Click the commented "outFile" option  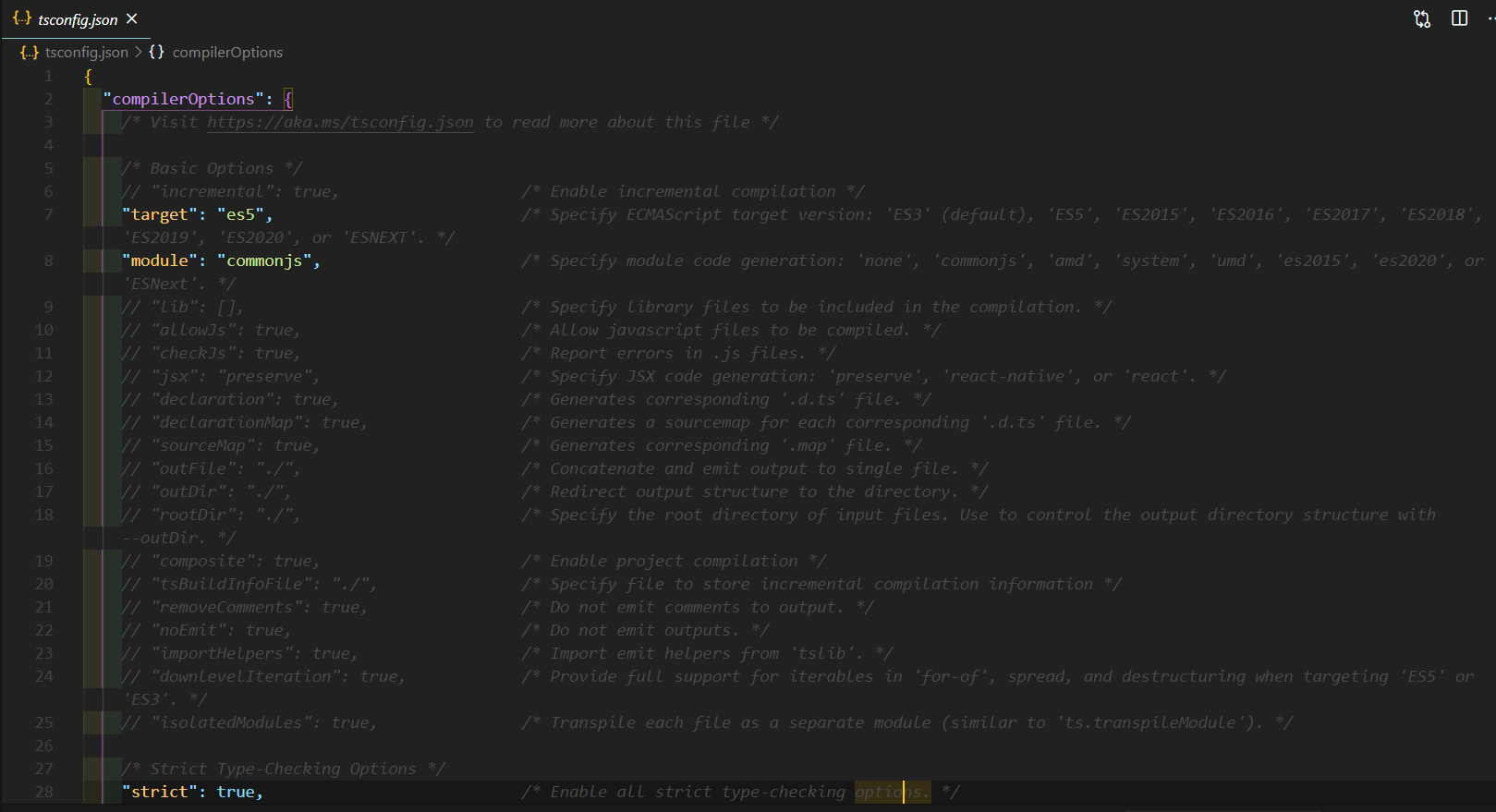point(212,468)
